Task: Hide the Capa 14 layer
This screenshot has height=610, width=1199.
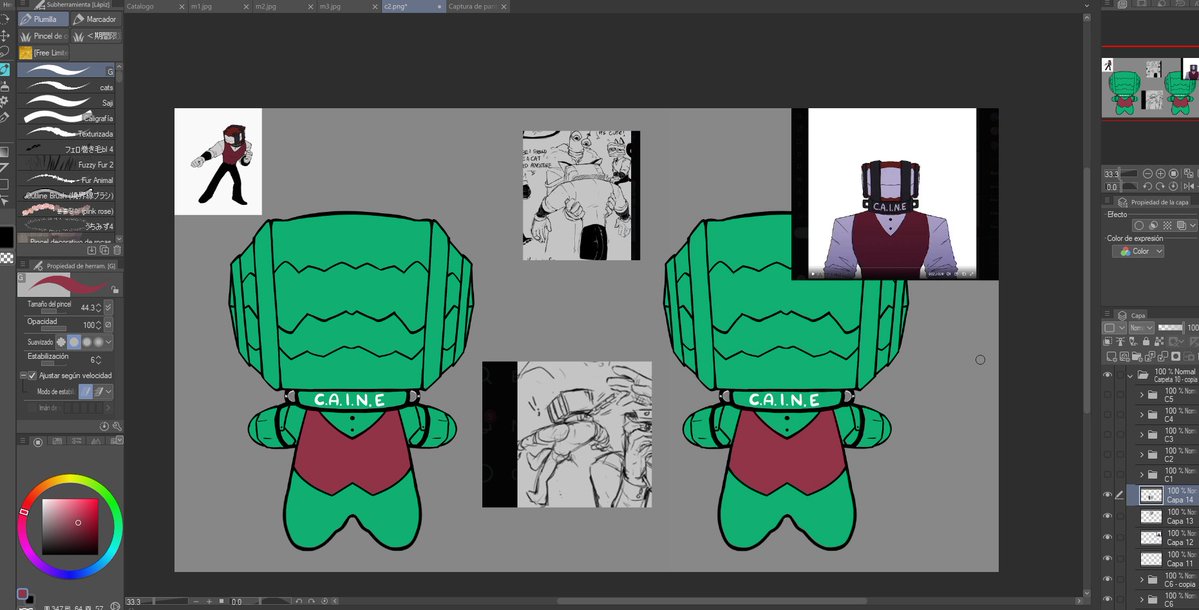Action: (1107, 495)
